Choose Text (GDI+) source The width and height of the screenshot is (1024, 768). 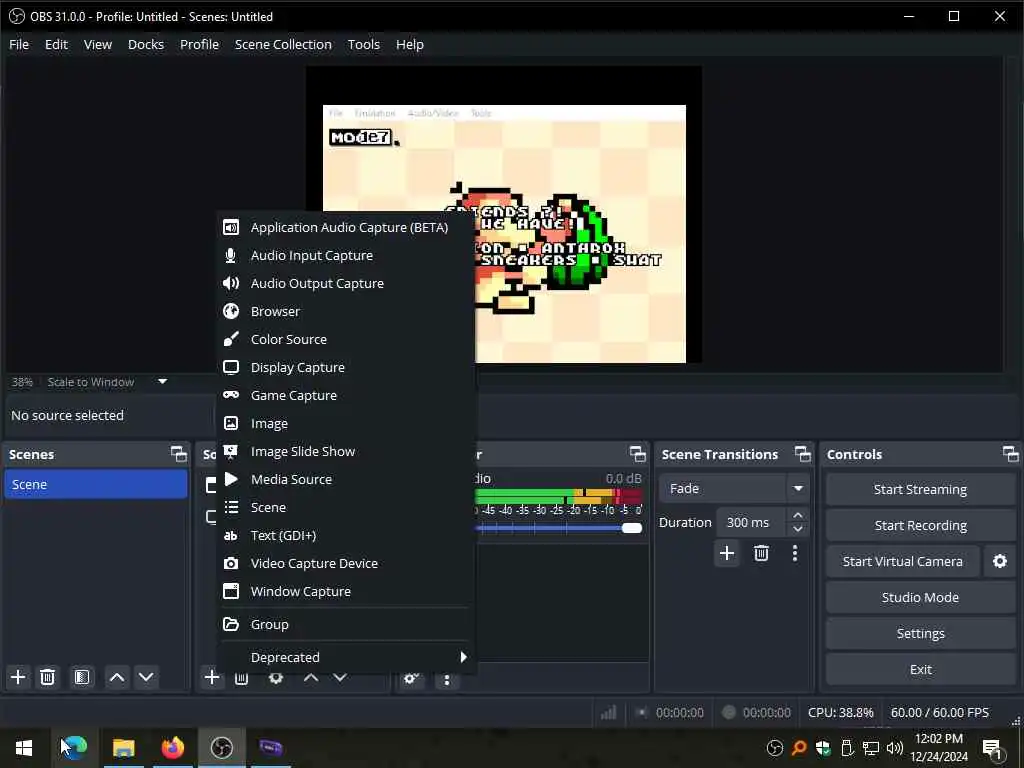[x=345, y=536]
